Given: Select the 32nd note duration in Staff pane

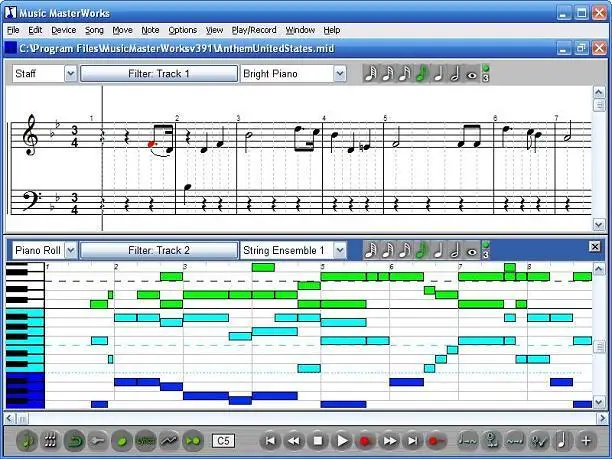Looking at the screenshot, I should (387, 73).
